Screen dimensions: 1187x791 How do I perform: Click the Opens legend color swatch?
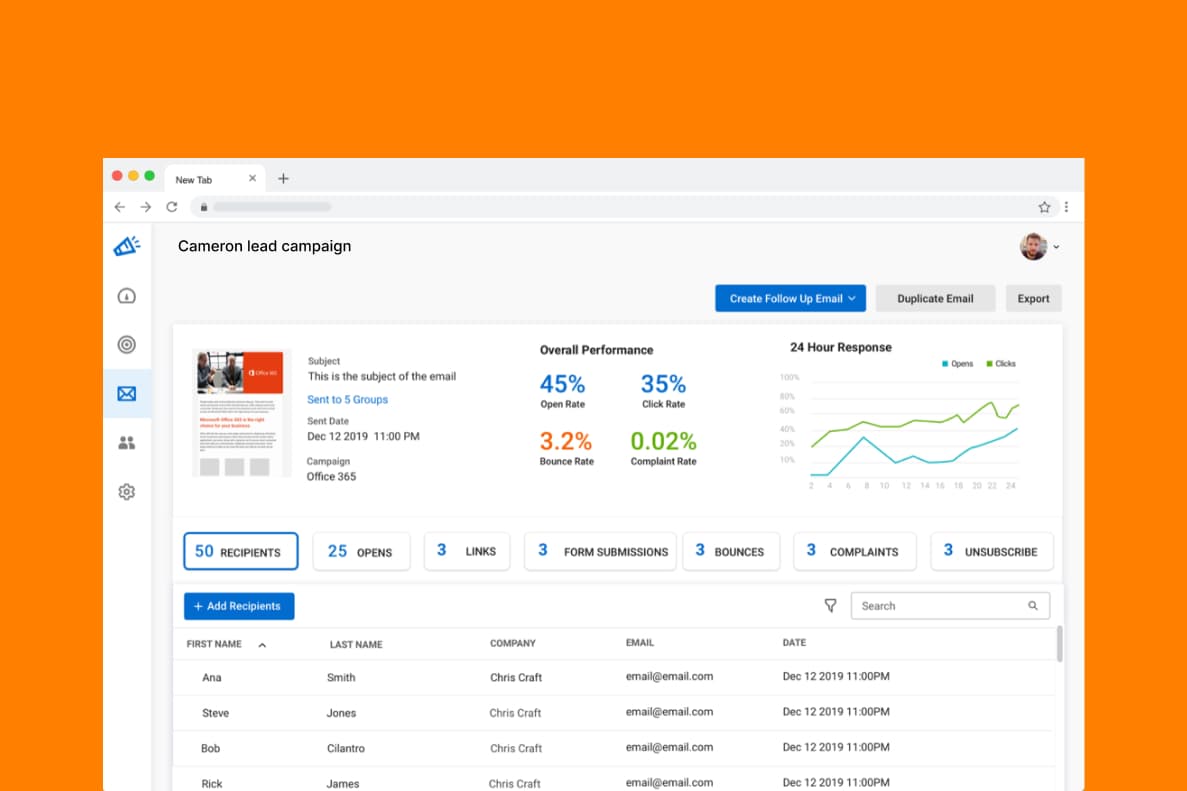point(945,364)
